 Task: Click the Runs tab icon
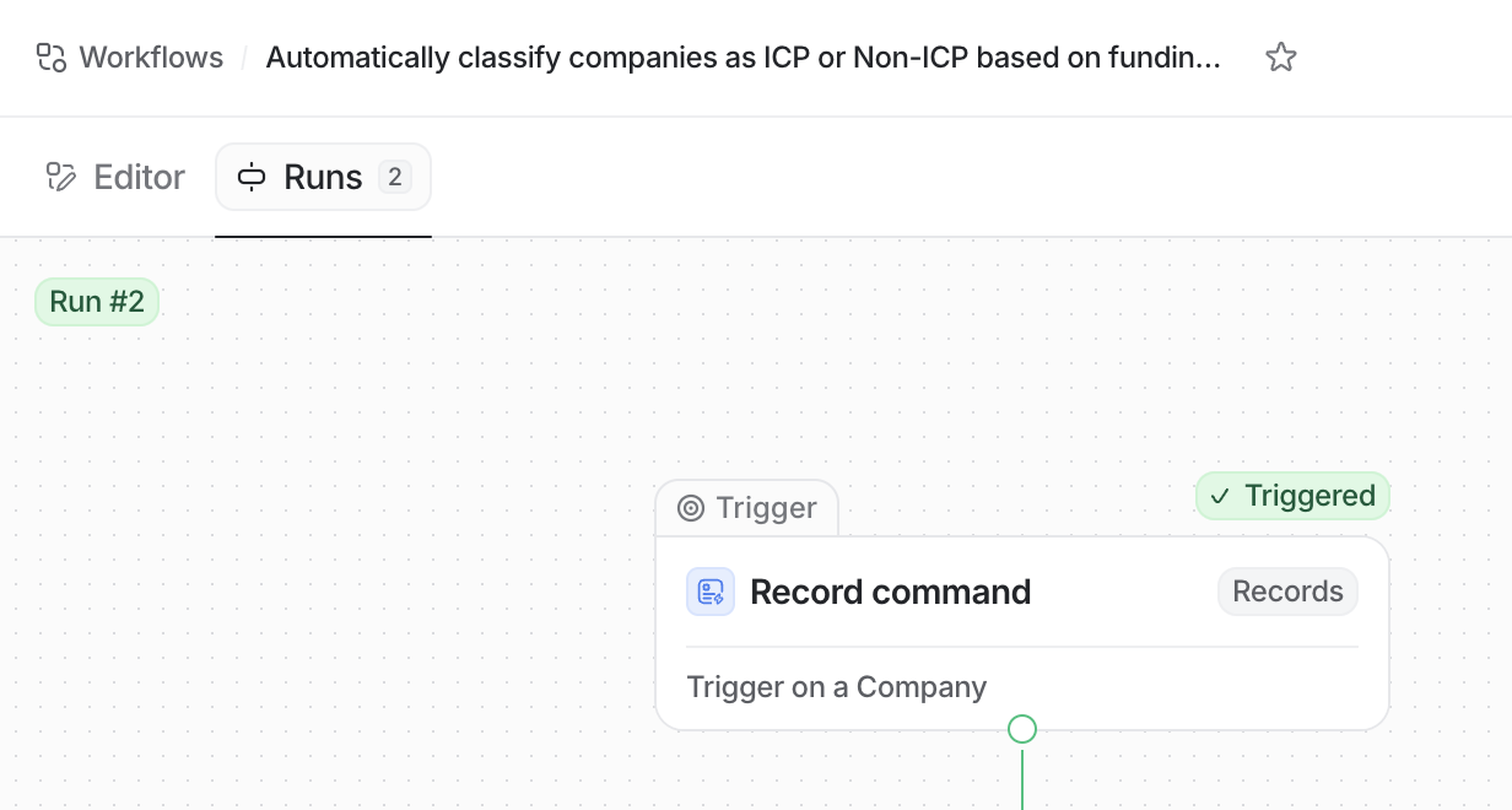click(251, 177)
